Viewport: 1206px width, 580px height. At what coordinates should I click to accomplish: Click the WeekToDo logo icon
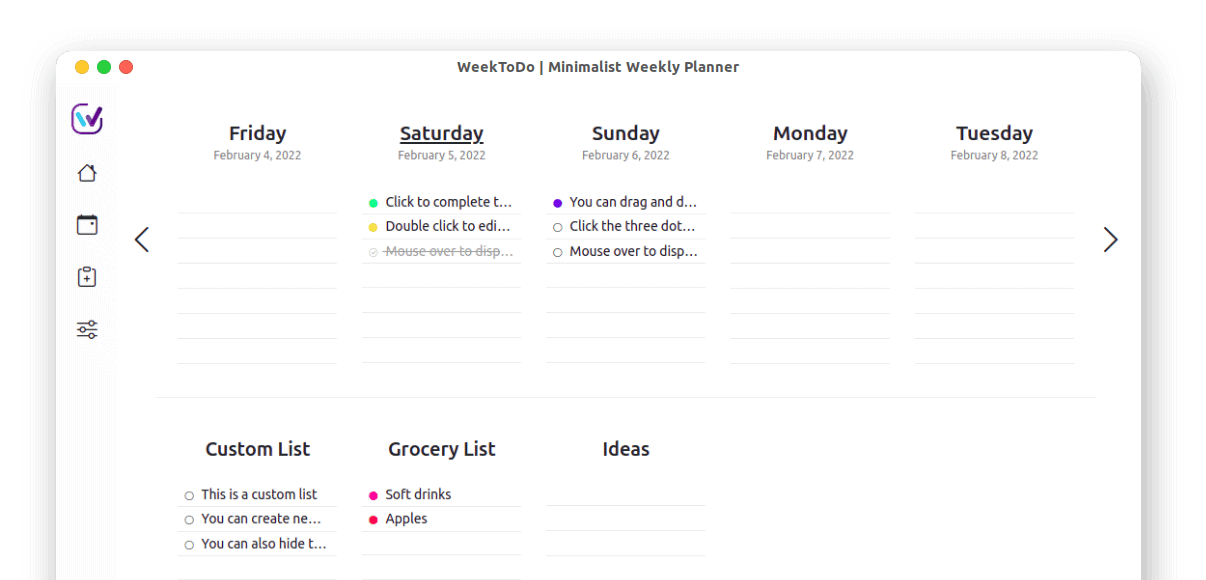tap(87, 119)
